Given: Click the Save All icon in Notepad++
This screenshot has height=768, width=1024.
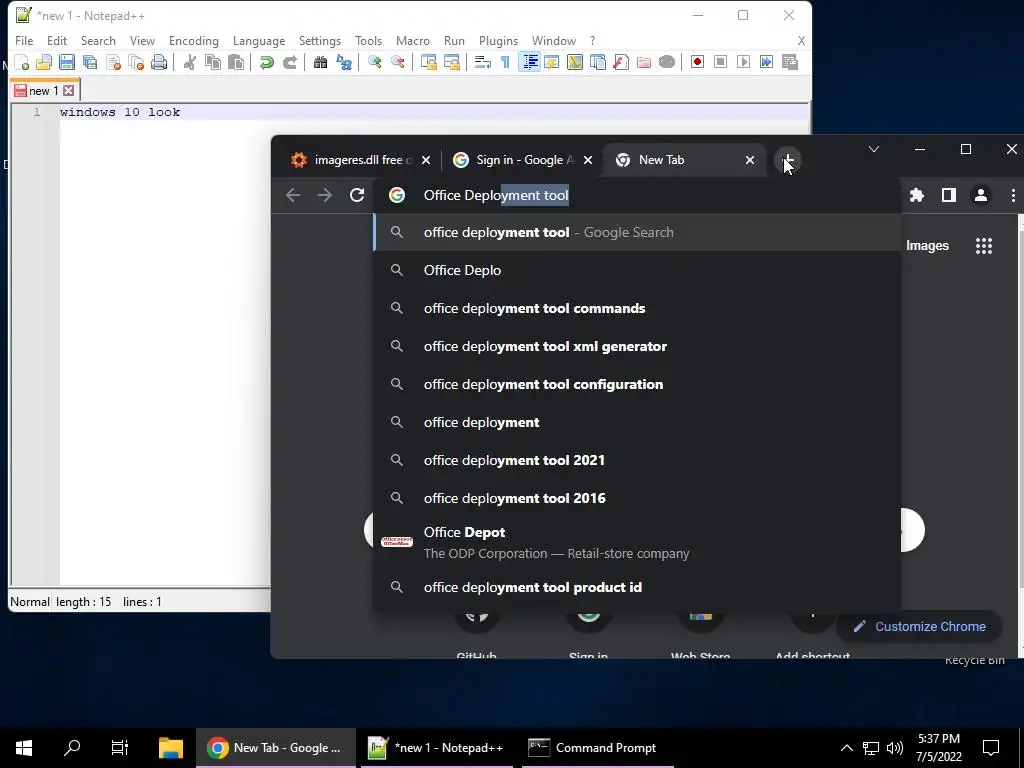Looking at the screenshot, I should pos(90,62).
